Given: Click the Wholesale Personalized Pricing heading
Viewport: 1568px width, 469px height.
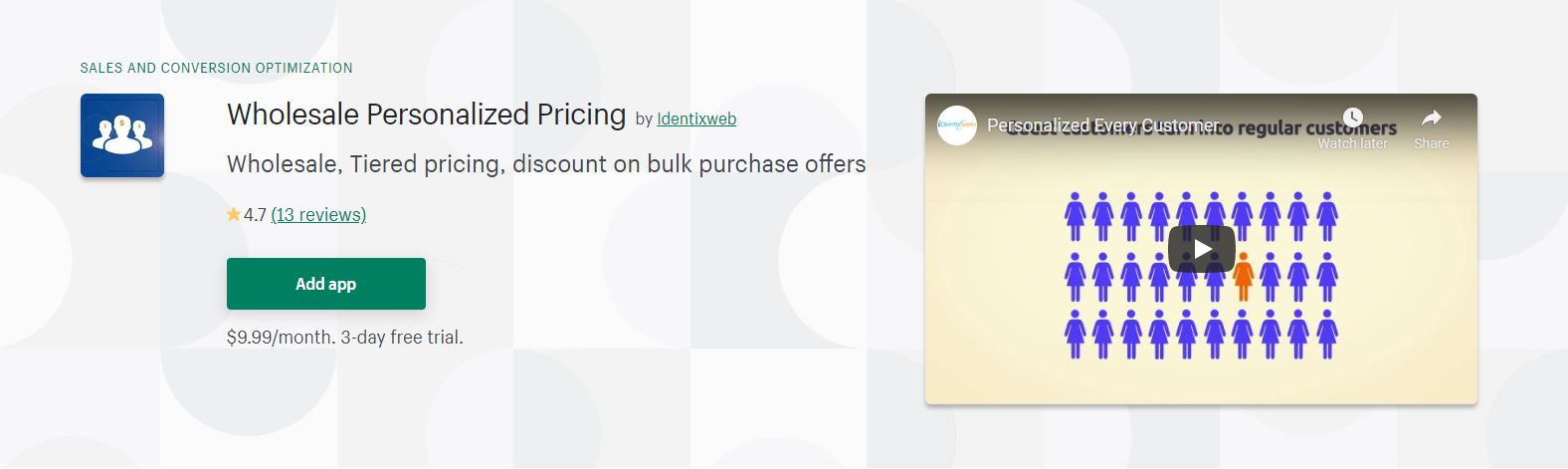Looking at the screenshot, I should (x=427, y=115).
